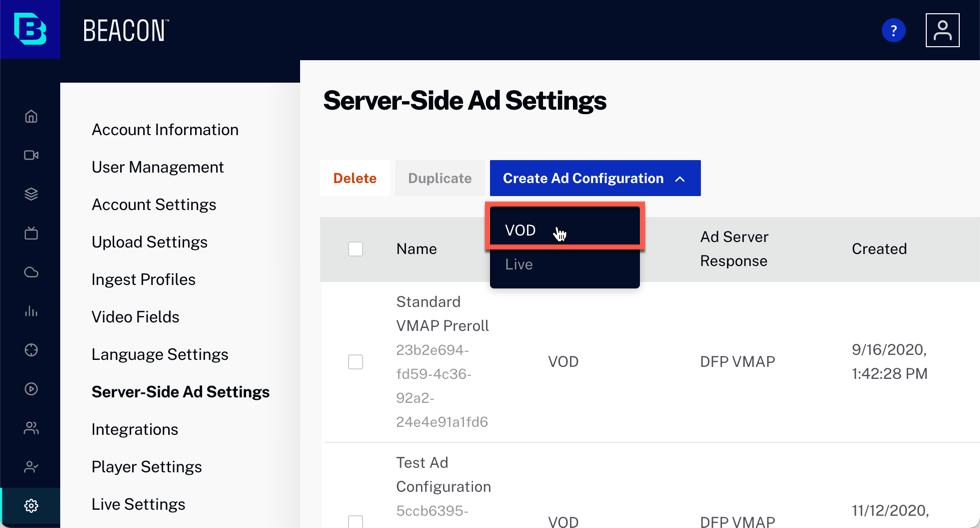
Task: Open the cloud icon in sidebar
Action: tap(31, 272)
